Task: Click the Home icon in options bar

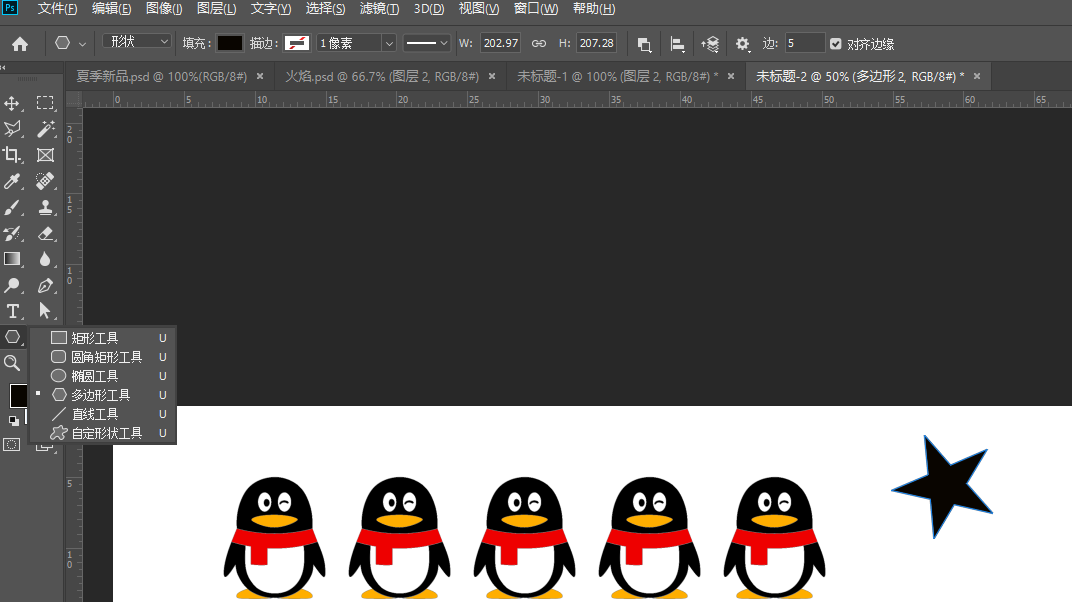Action: pos(20,44)
